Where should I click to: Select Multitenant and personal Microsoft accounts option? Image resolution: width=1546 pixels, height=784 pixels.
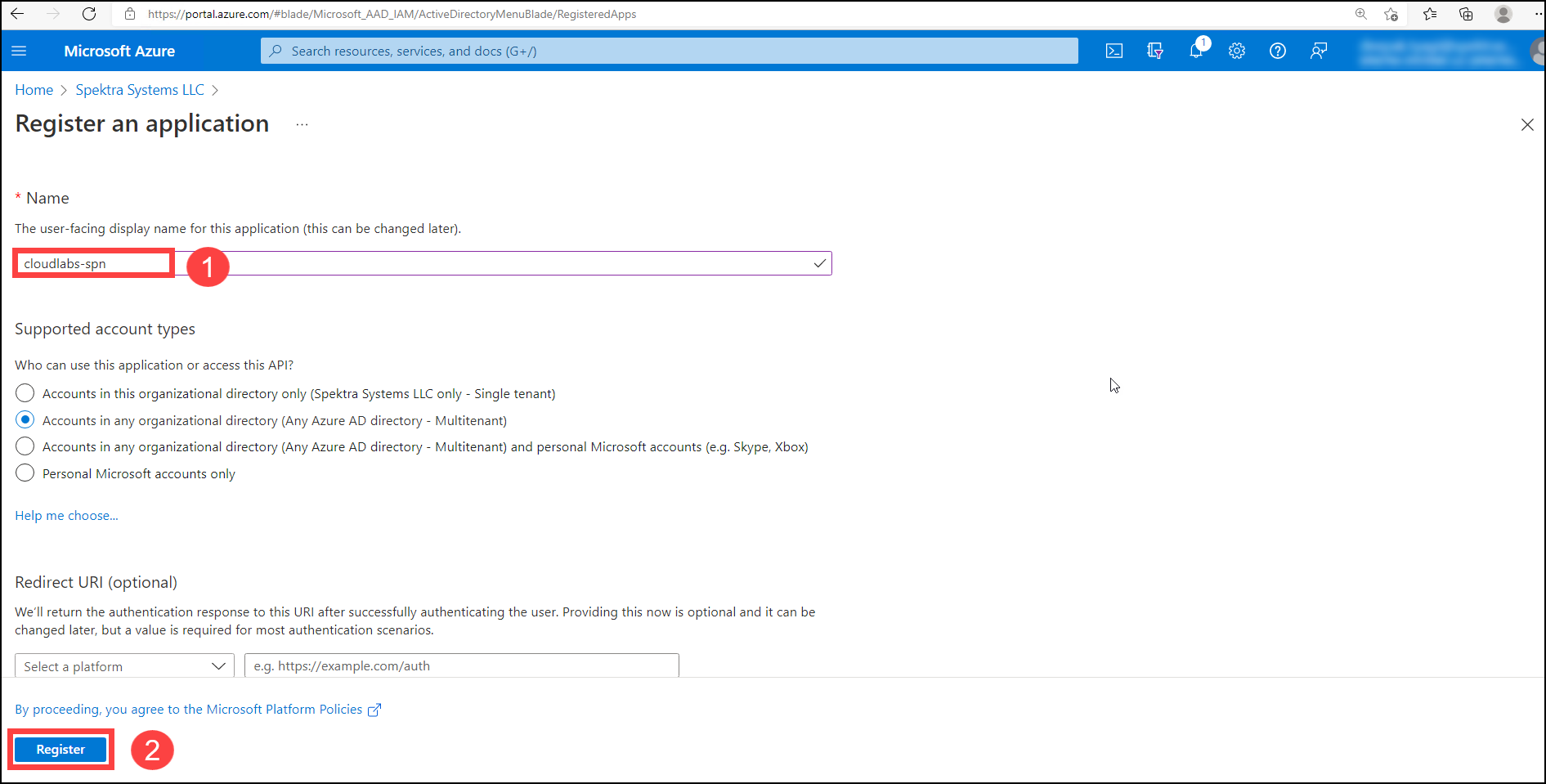25,446
